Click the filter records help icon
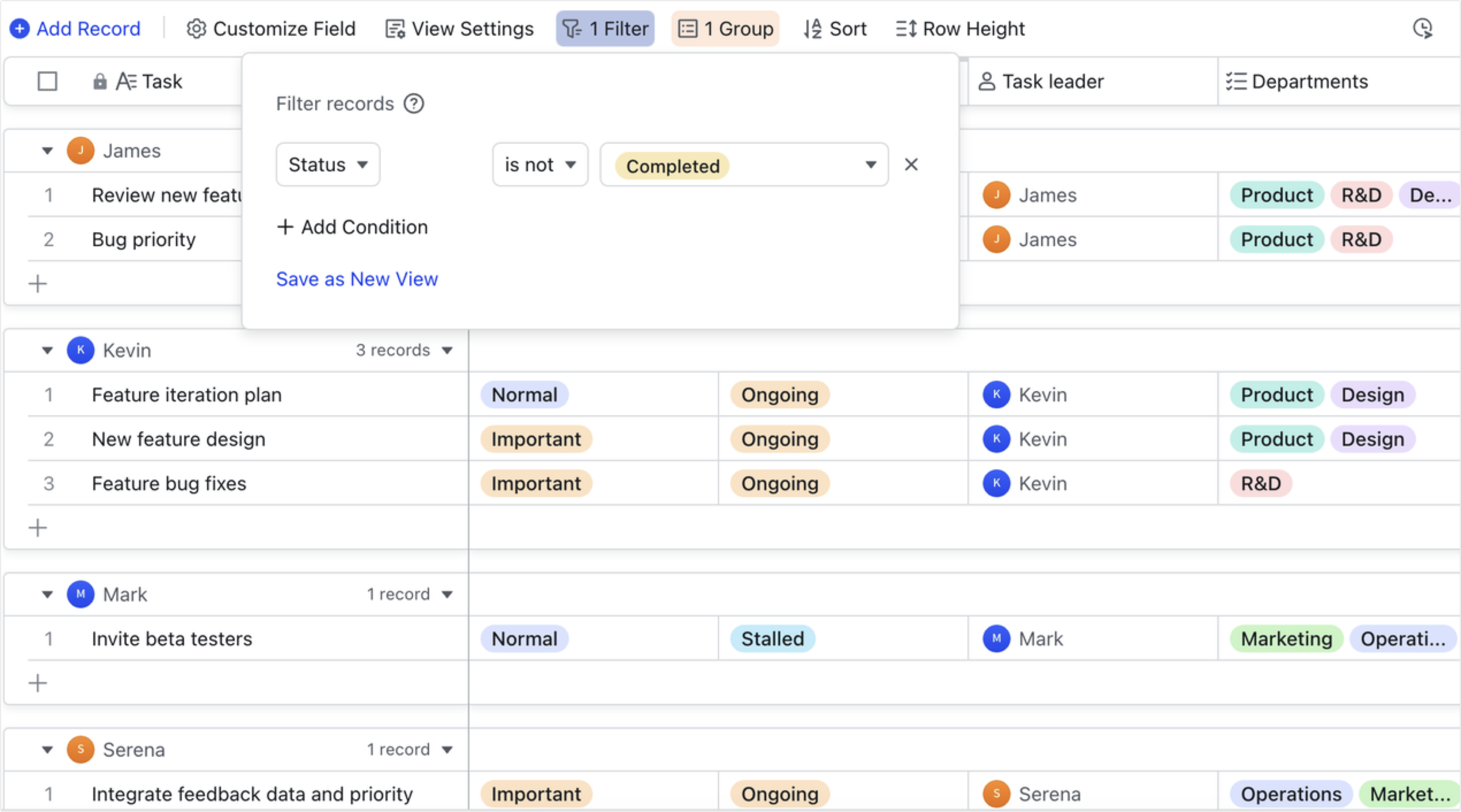Image resolution: width=1461 pixels, height=812 pixels. 414,104
